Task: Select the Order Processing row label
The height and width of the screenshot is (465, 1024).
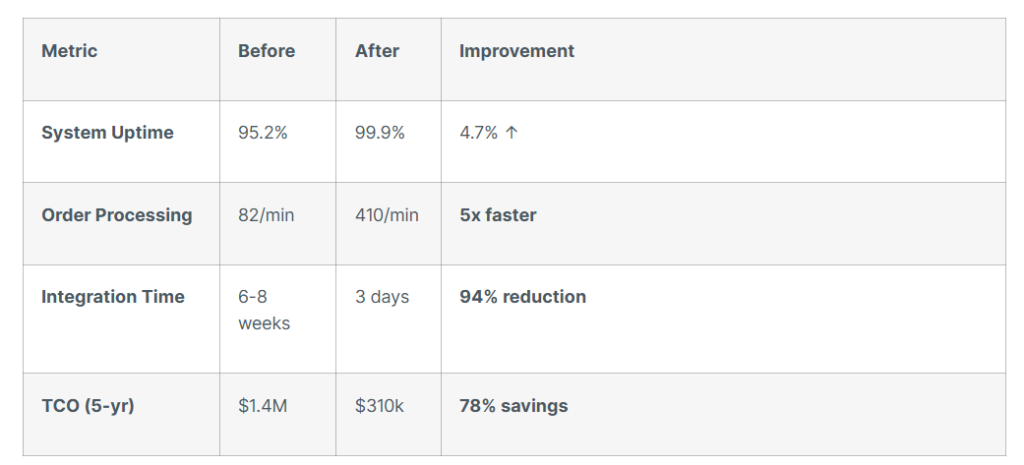Action: (116, 215)
